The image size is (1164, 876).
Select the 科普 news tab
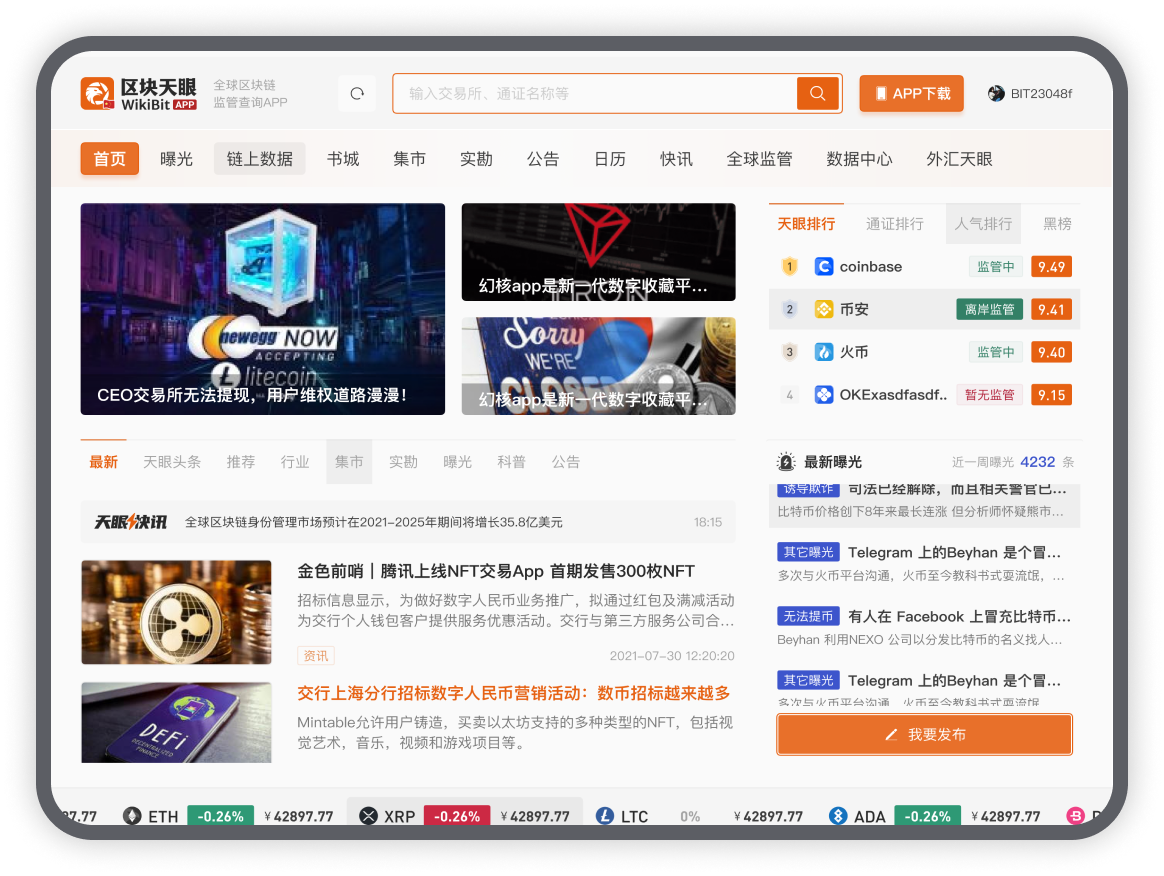pyautogui.click(x=511, y=462)
